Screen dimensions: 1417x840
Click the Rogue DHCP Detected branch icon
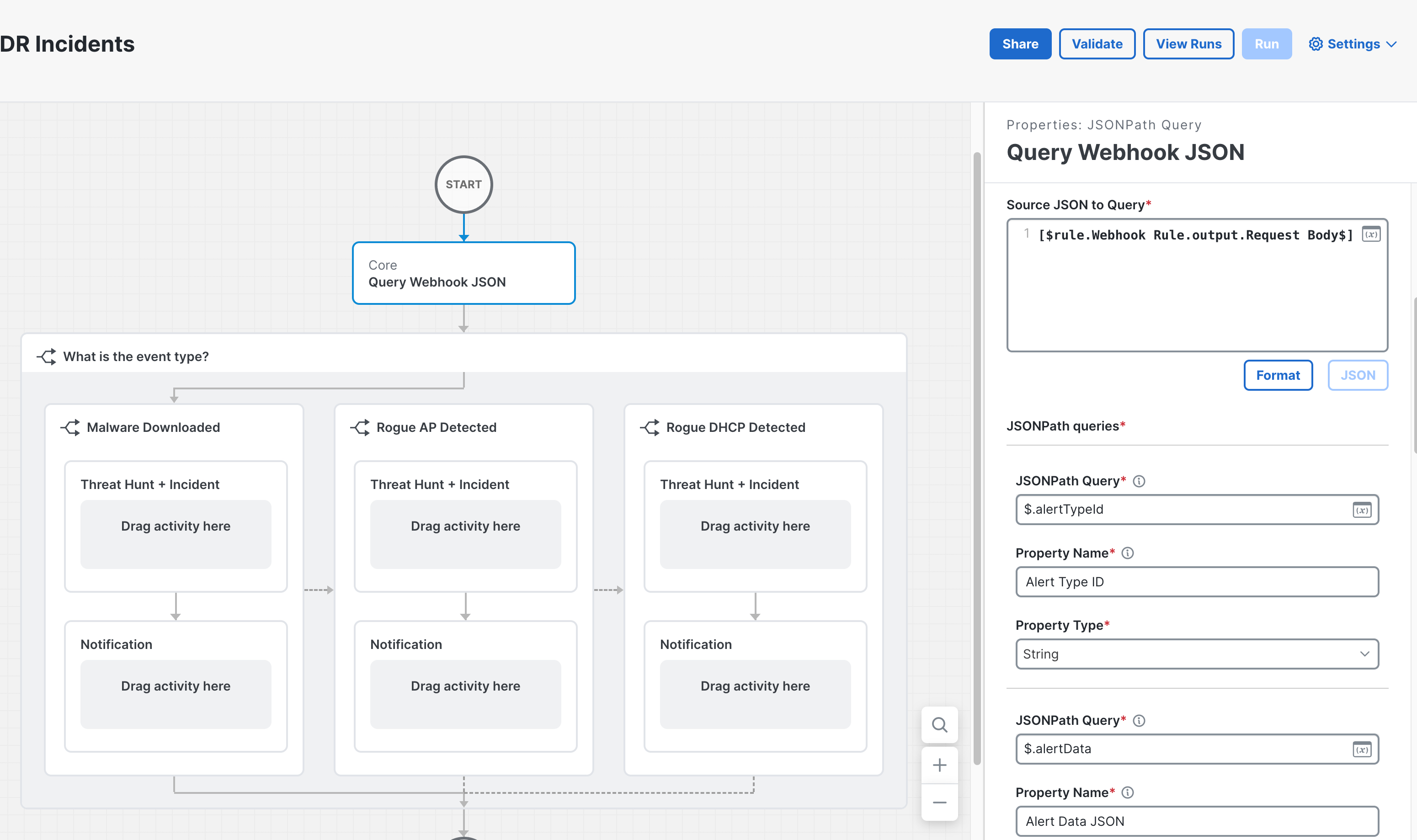pyautogui.click(x=650, y=427)
